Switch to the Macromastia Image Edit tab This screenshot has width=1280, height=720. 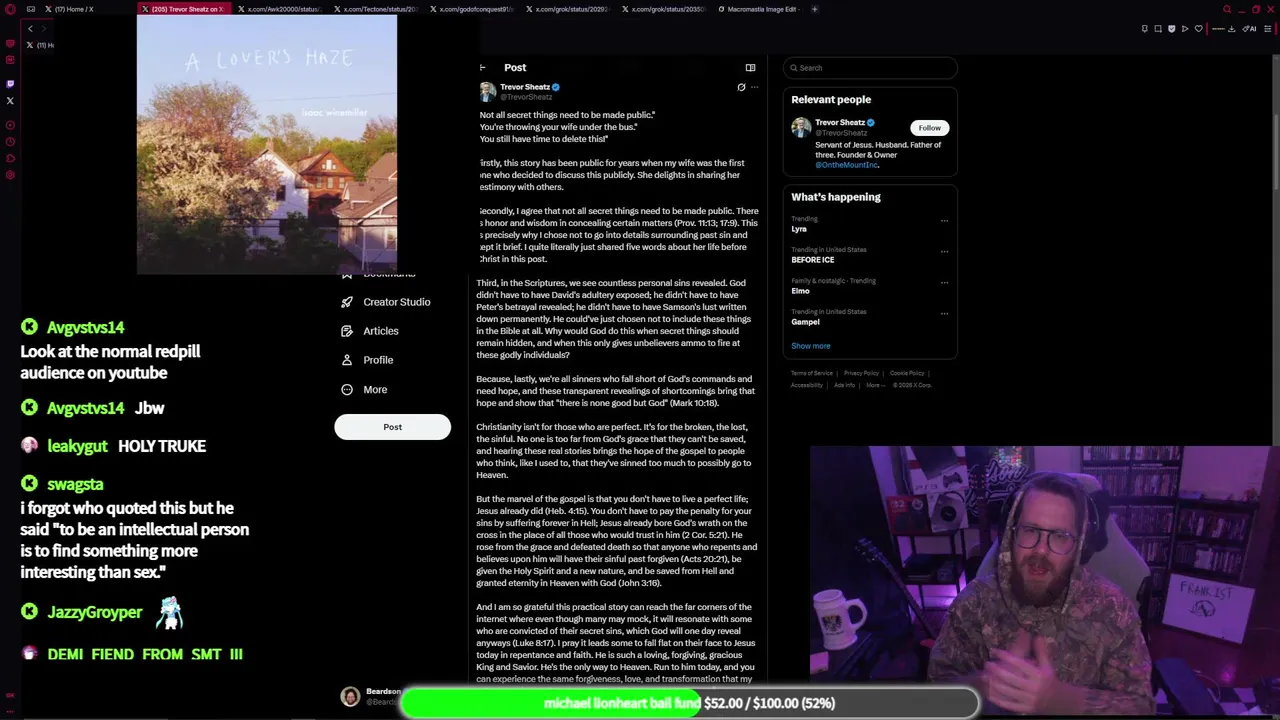757,9
